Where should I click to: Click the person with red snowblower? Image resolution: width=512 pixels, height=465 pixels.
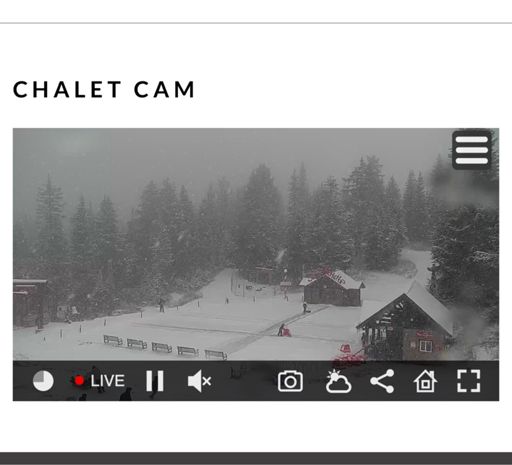pos(284,330)
